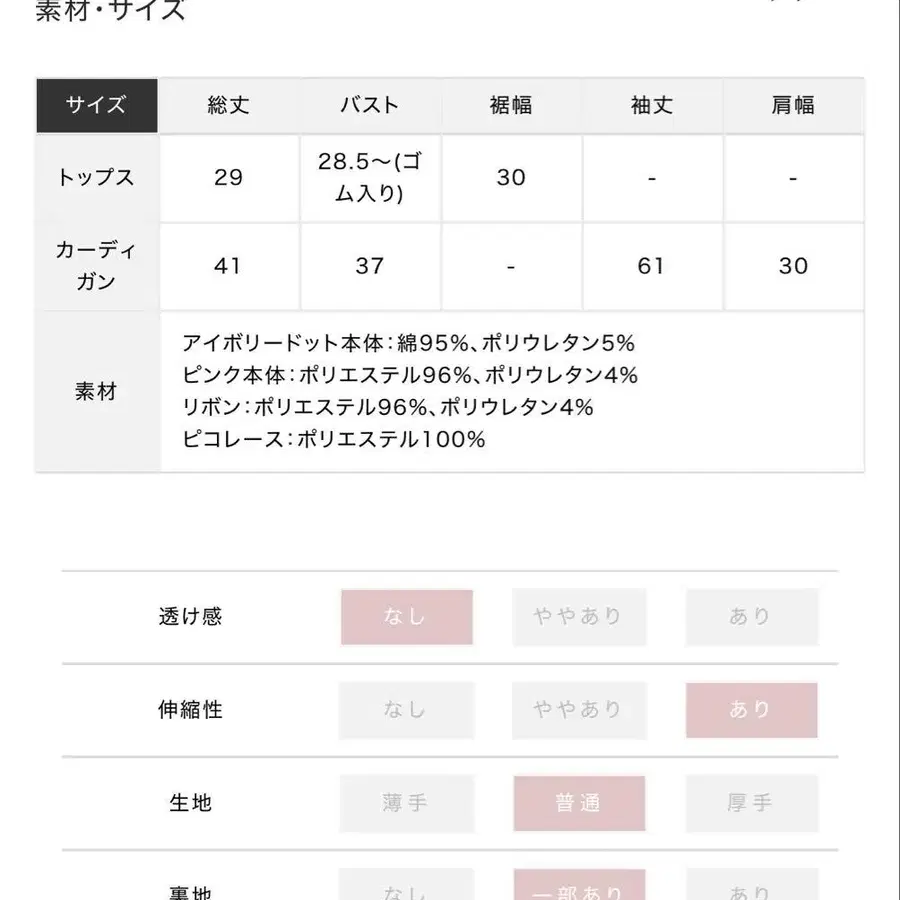Choose 厚手 in the 生地 row

pyautogui.click(x=751, y=803)
